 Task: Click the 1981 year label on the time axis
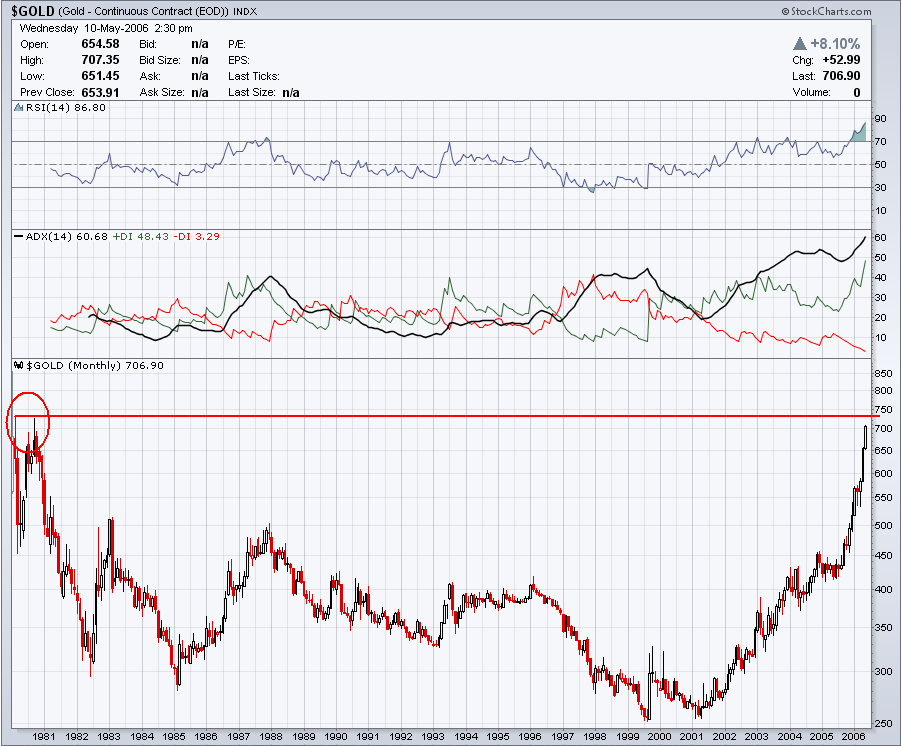pos(44,737)
